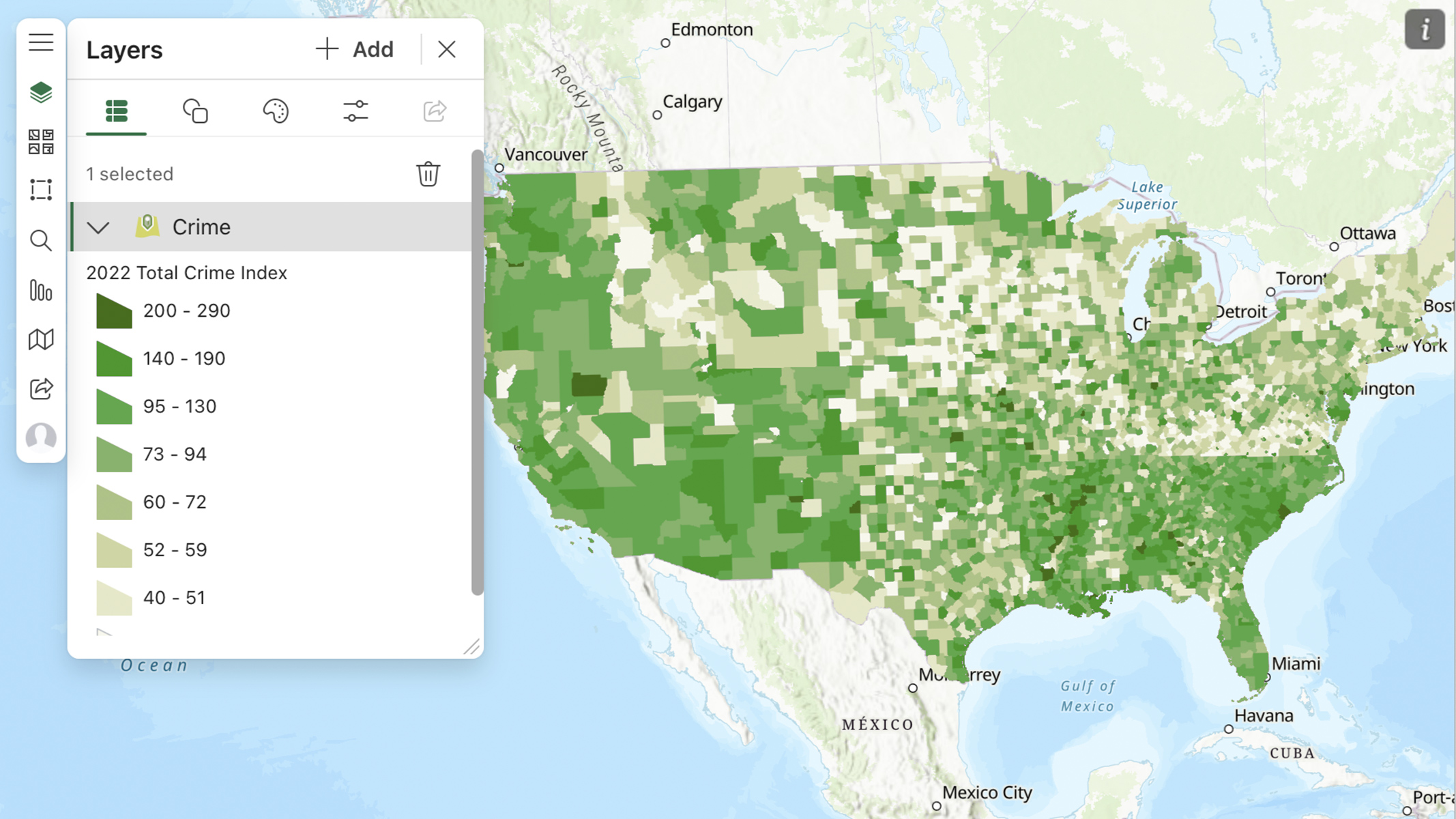This screenshot has height=819, width=1456.
Task: Open the search magnifier tool
Action: 41,240
